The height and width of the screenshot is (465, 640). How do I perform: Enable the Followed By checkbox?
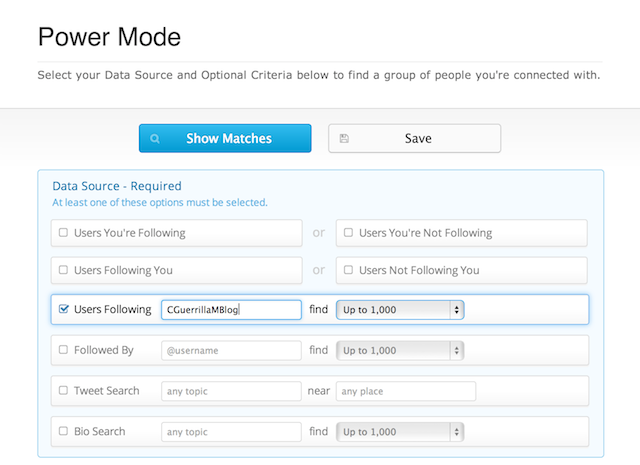click(x=64, y=350)
